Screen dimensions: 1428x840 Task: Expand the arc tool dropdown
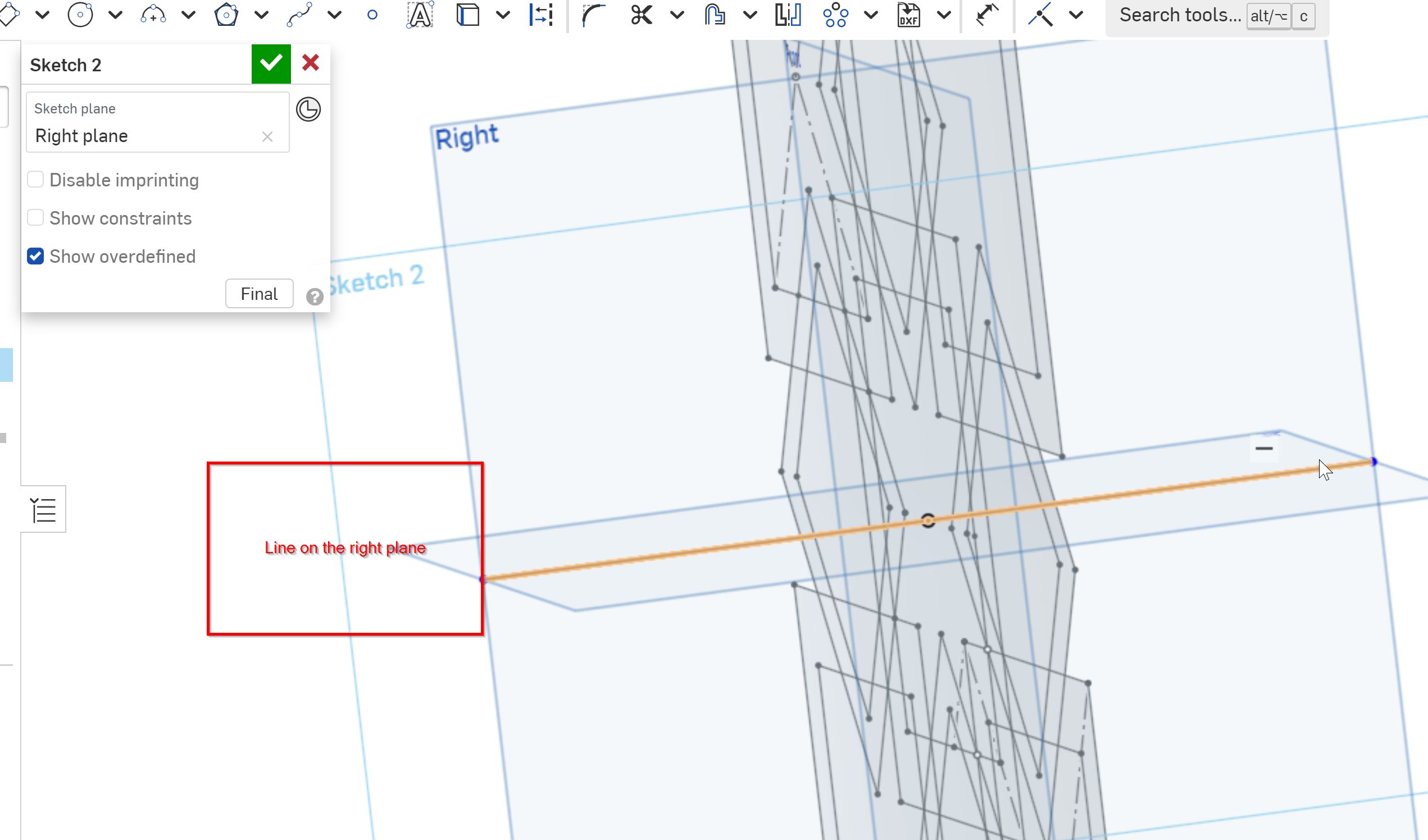(x=188, y=15)
